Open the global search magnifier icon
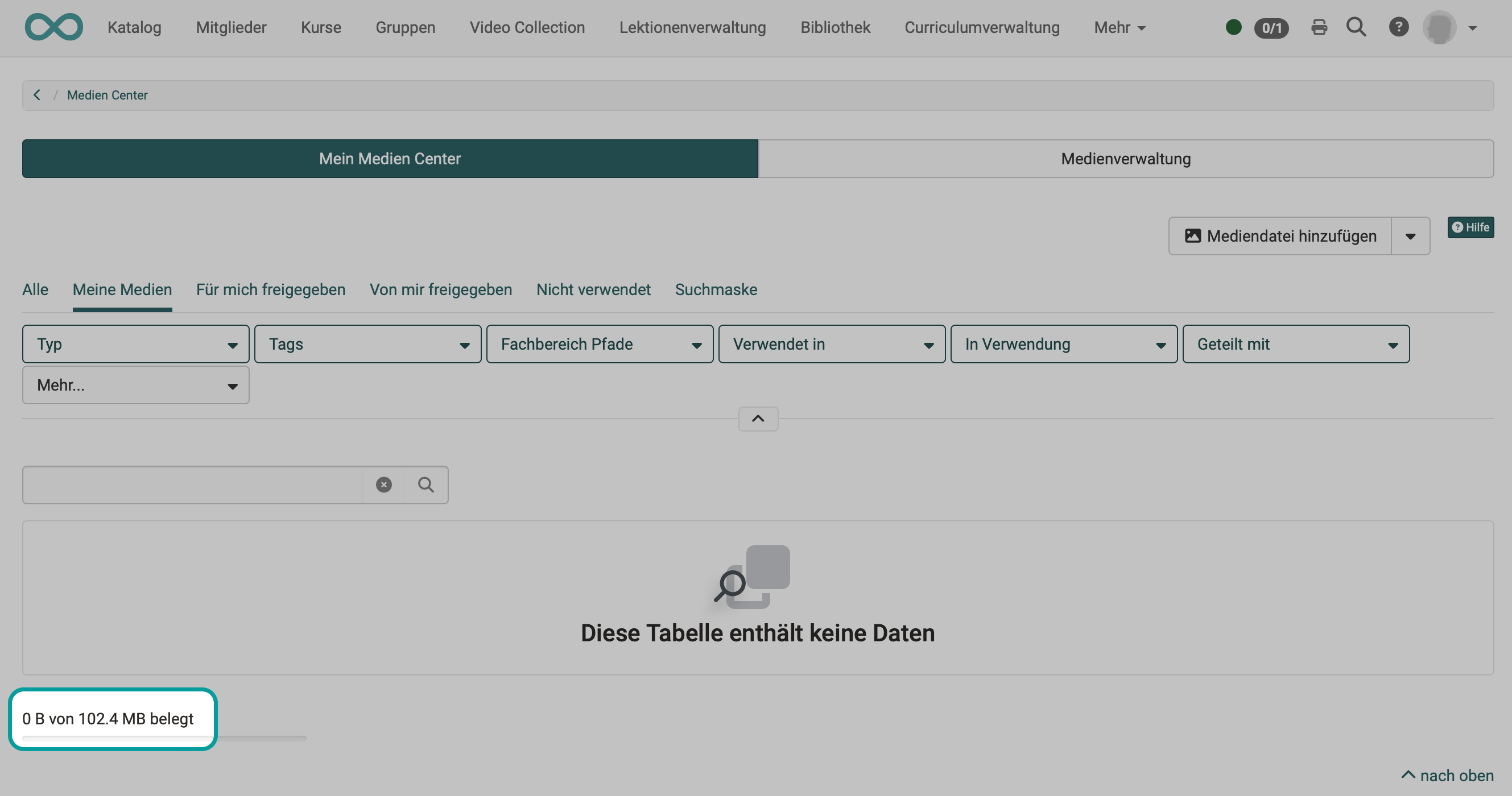The height and width of the screenshot is (796, 1512). [1356, 27]
